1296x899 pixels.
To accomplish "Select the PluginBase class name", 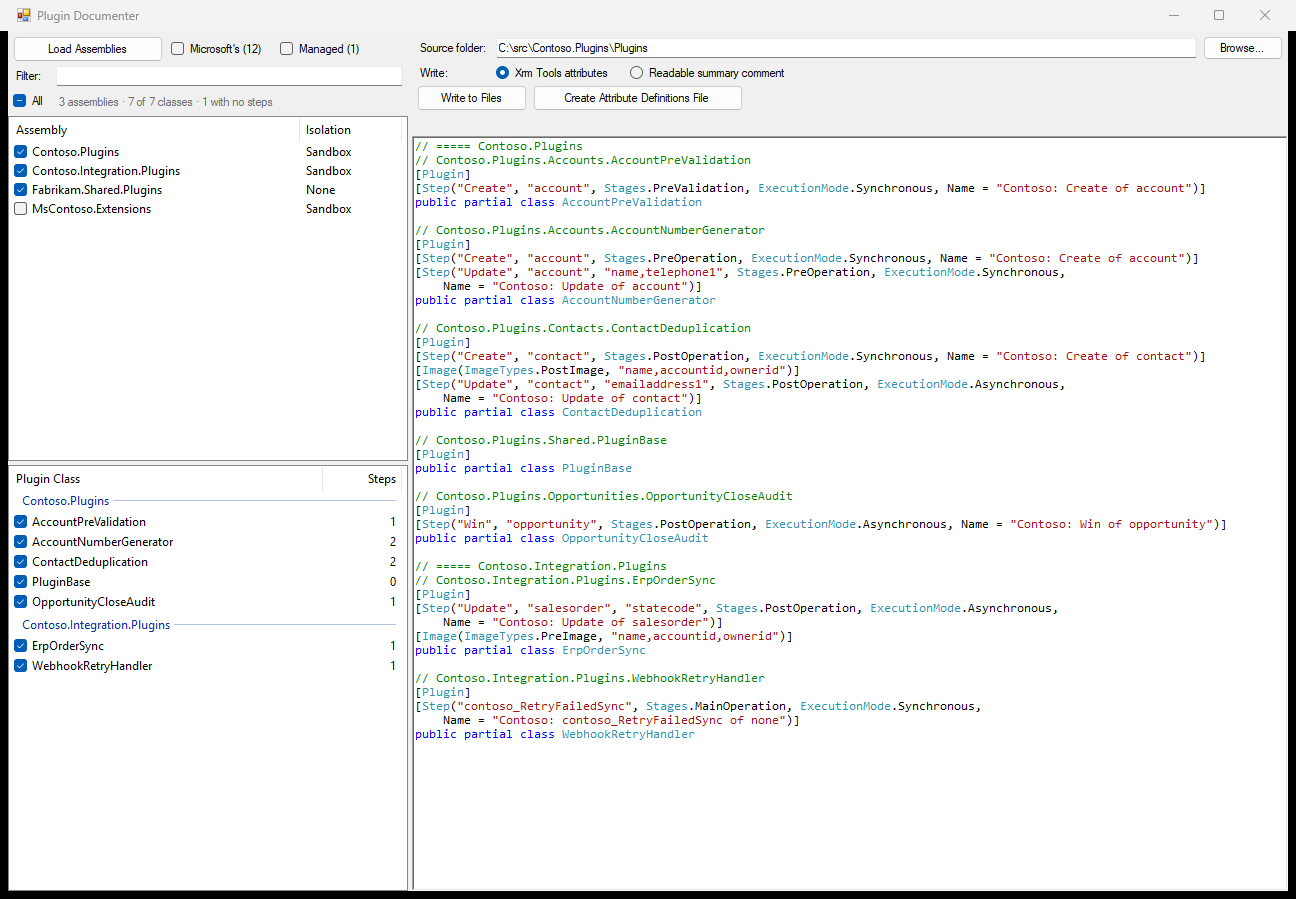I will [x=61, y=582].
